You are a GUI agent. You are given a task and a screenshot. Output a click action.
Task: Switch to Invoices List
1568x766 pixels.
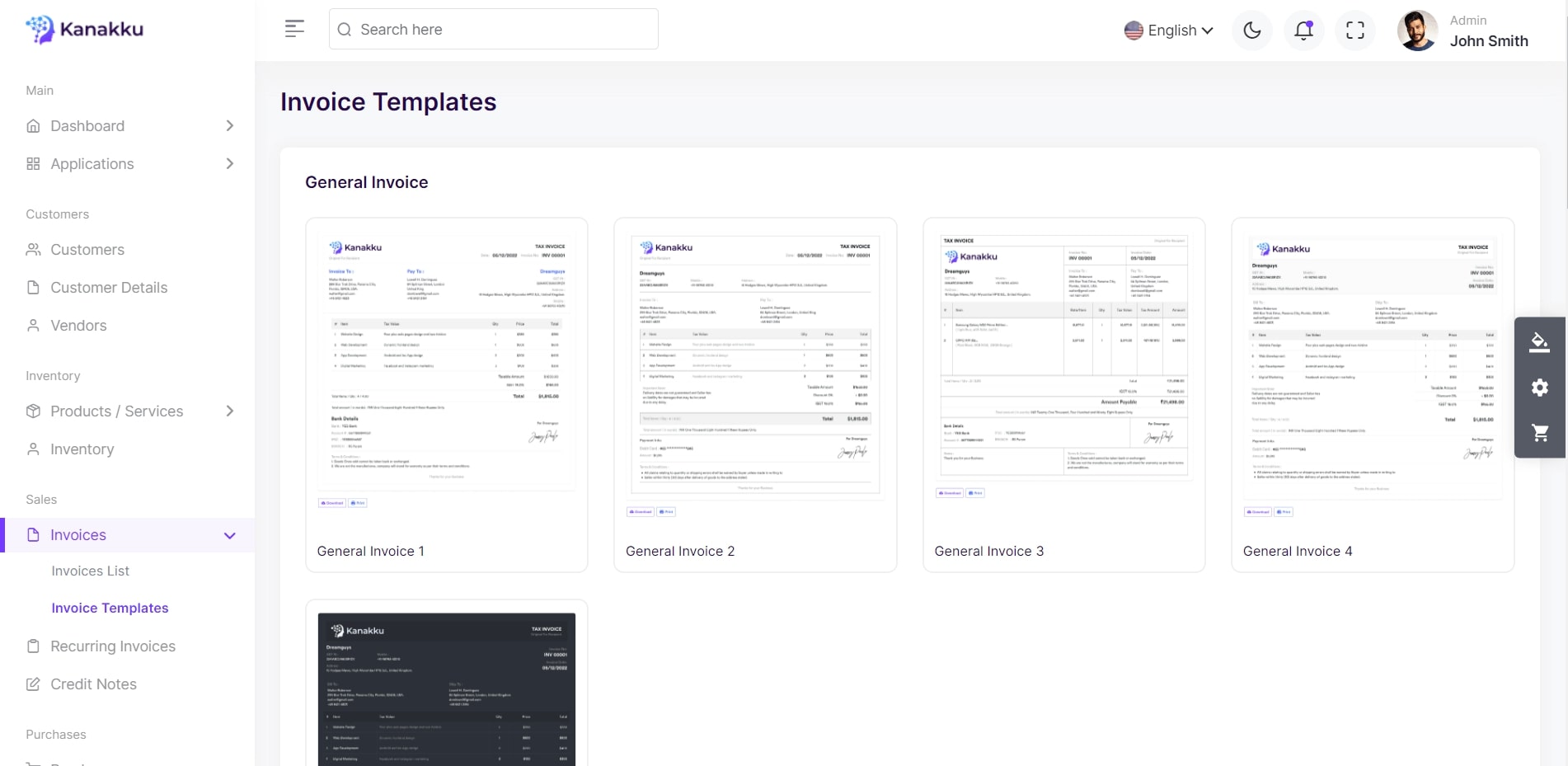point(91,571)
